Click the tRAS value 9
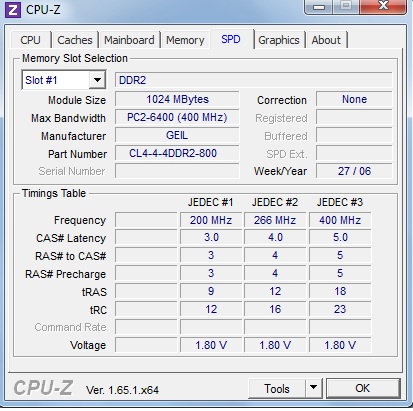This screenshot has width=413, height=411. point(211,291)
